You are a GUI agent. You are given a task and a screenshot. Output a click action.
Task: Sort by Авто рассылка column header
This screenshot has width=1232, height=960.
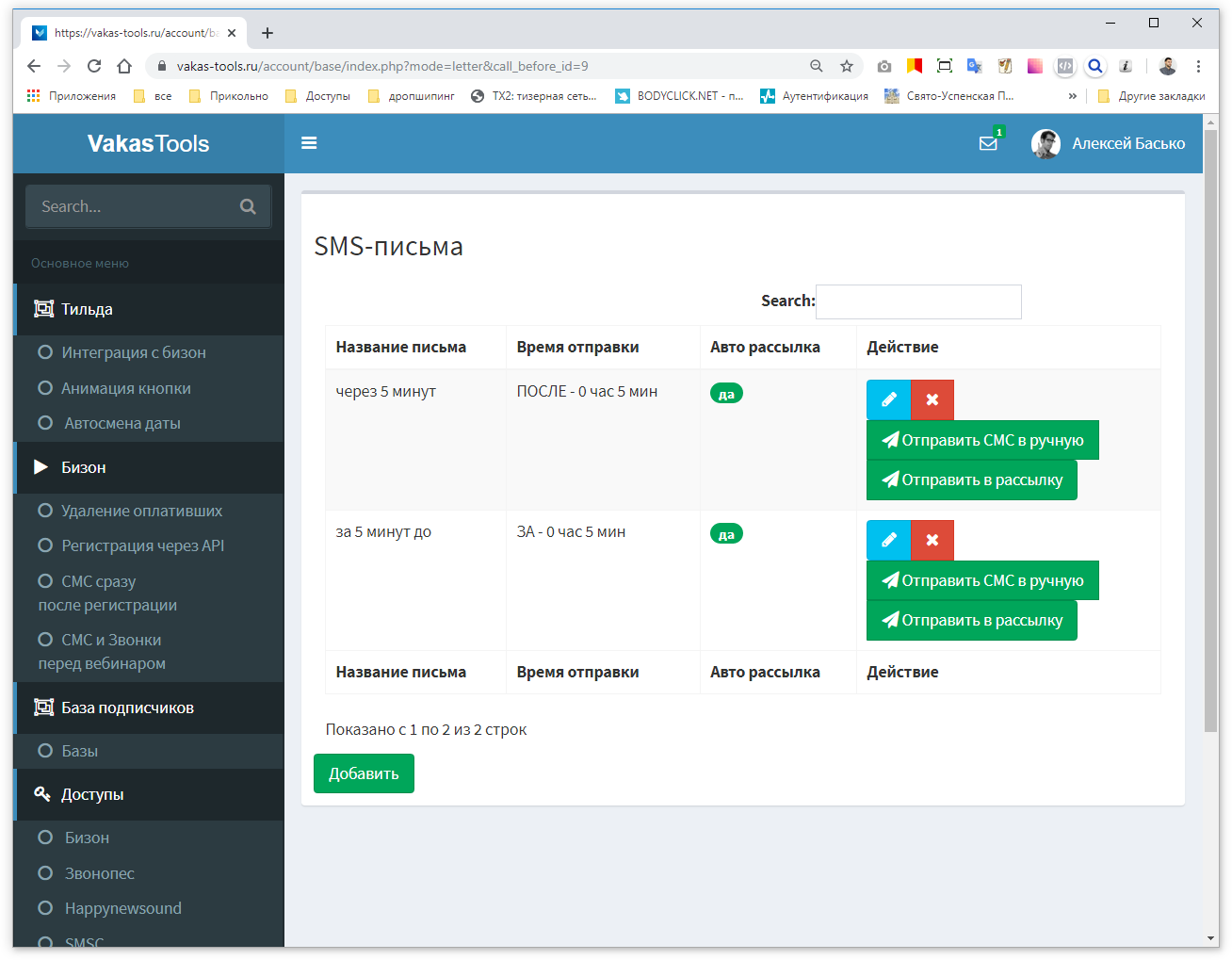tap(778, 347)
